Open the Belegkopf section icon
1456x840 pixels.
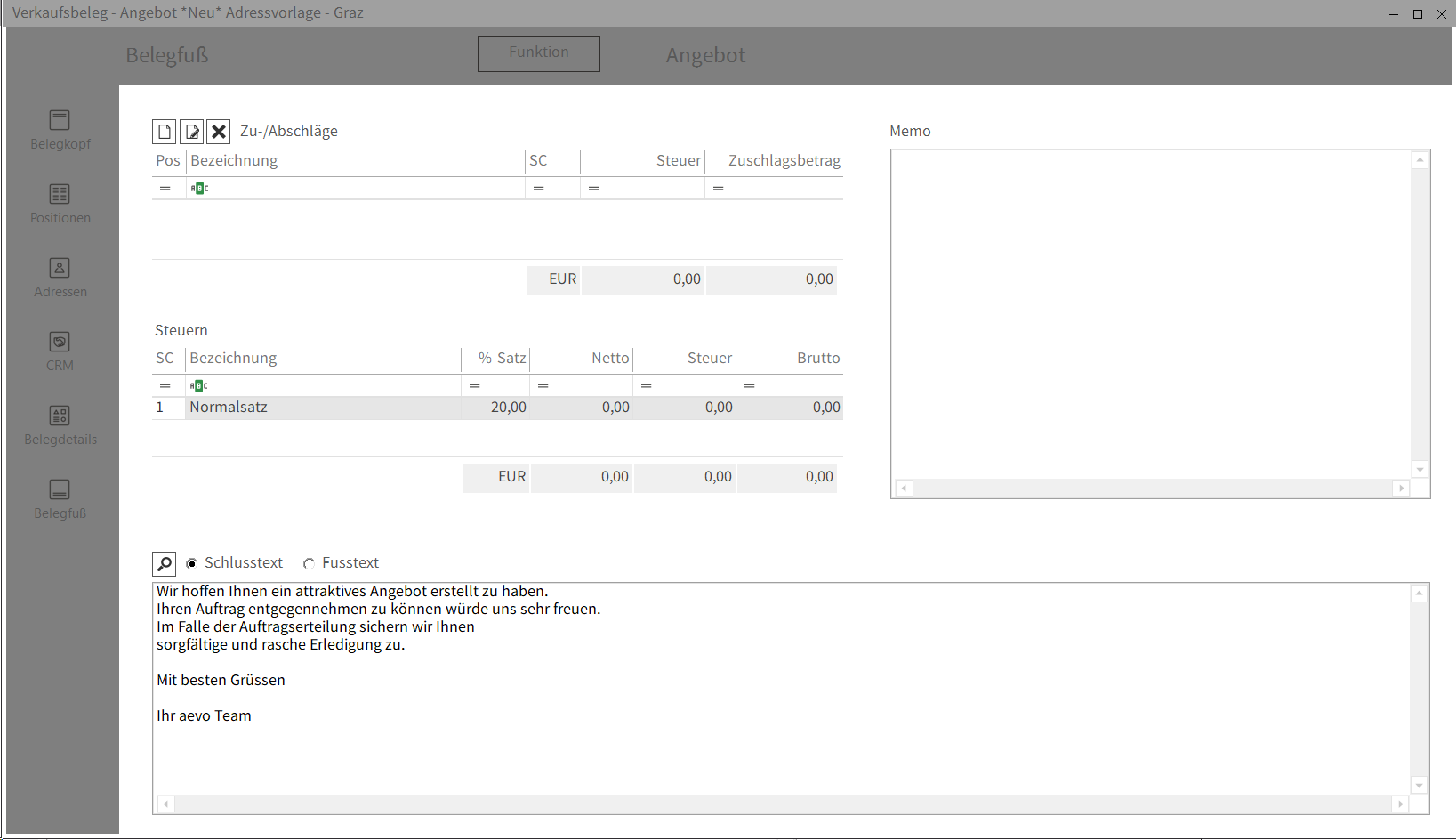pos(60,120)
